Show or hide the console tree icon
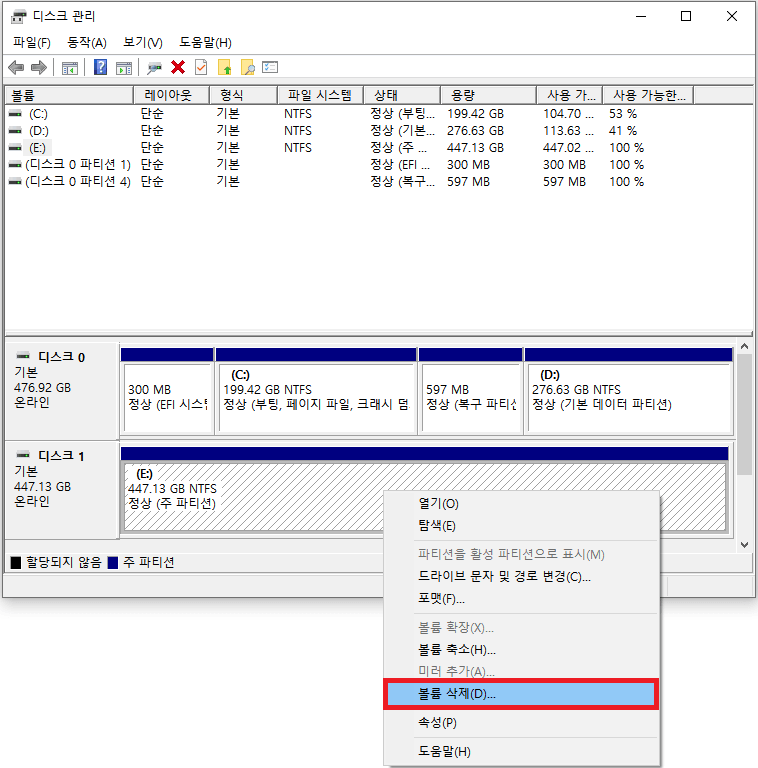Image resolution: width=758 pixels, height=768 pixels. point(70,68)
